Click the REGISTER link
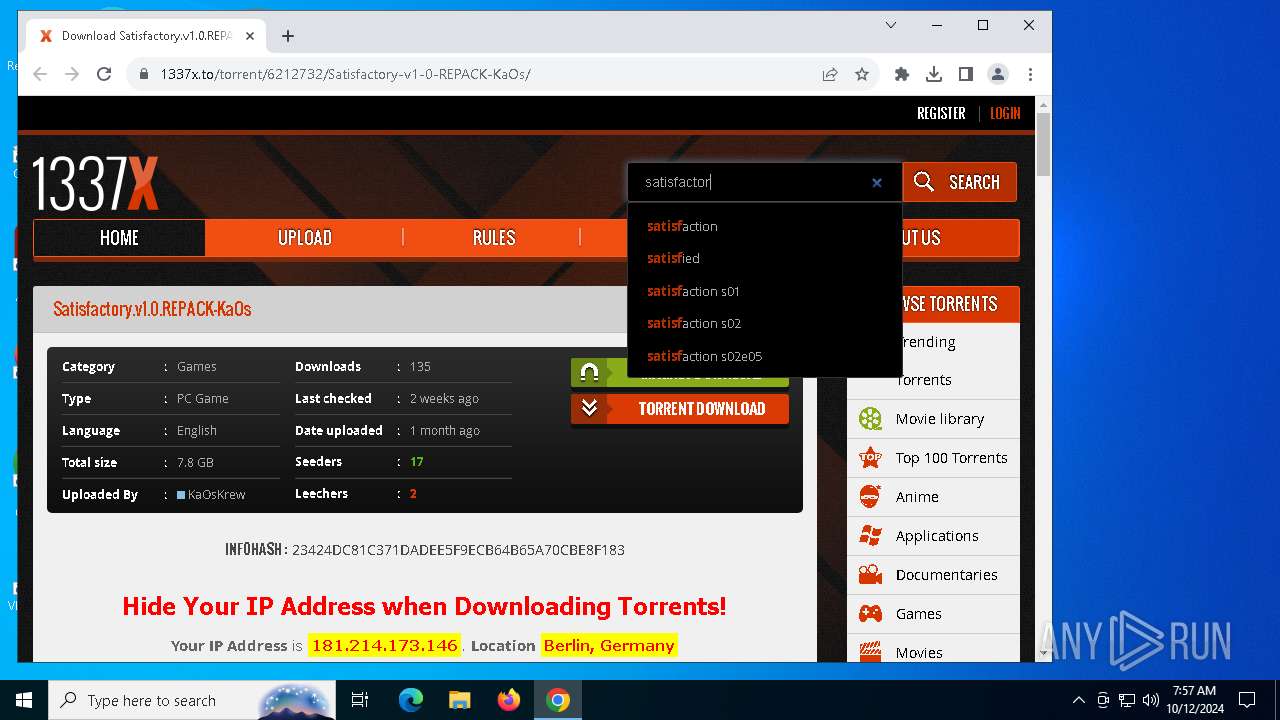This screenshot has height=720, width=1280. pos(941,113)
